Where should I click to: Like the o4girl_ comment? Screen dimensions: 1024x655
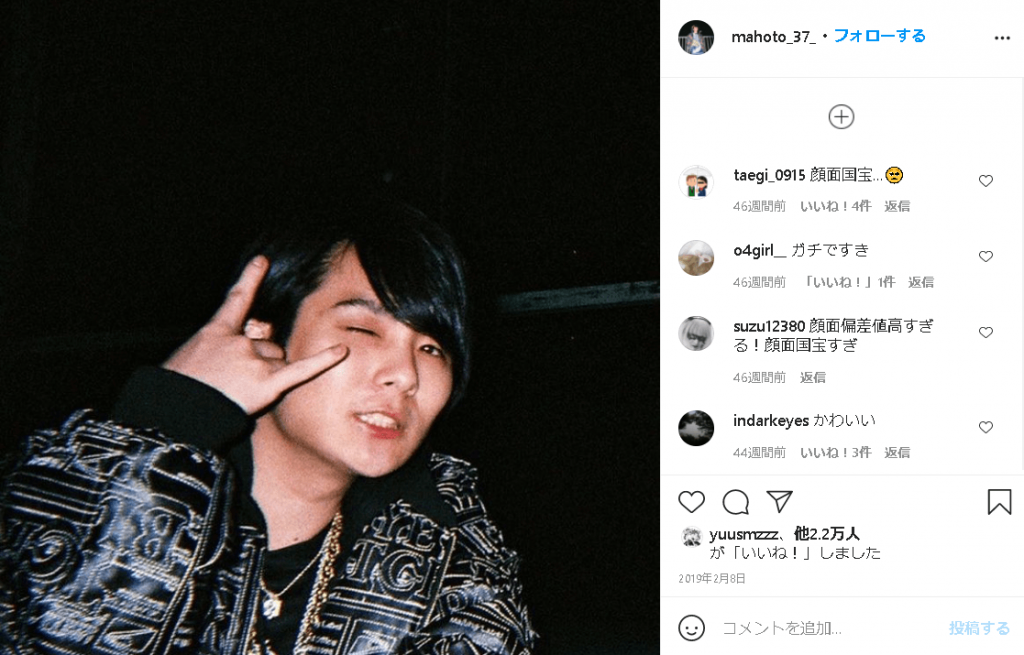click(x=985, y=257)
